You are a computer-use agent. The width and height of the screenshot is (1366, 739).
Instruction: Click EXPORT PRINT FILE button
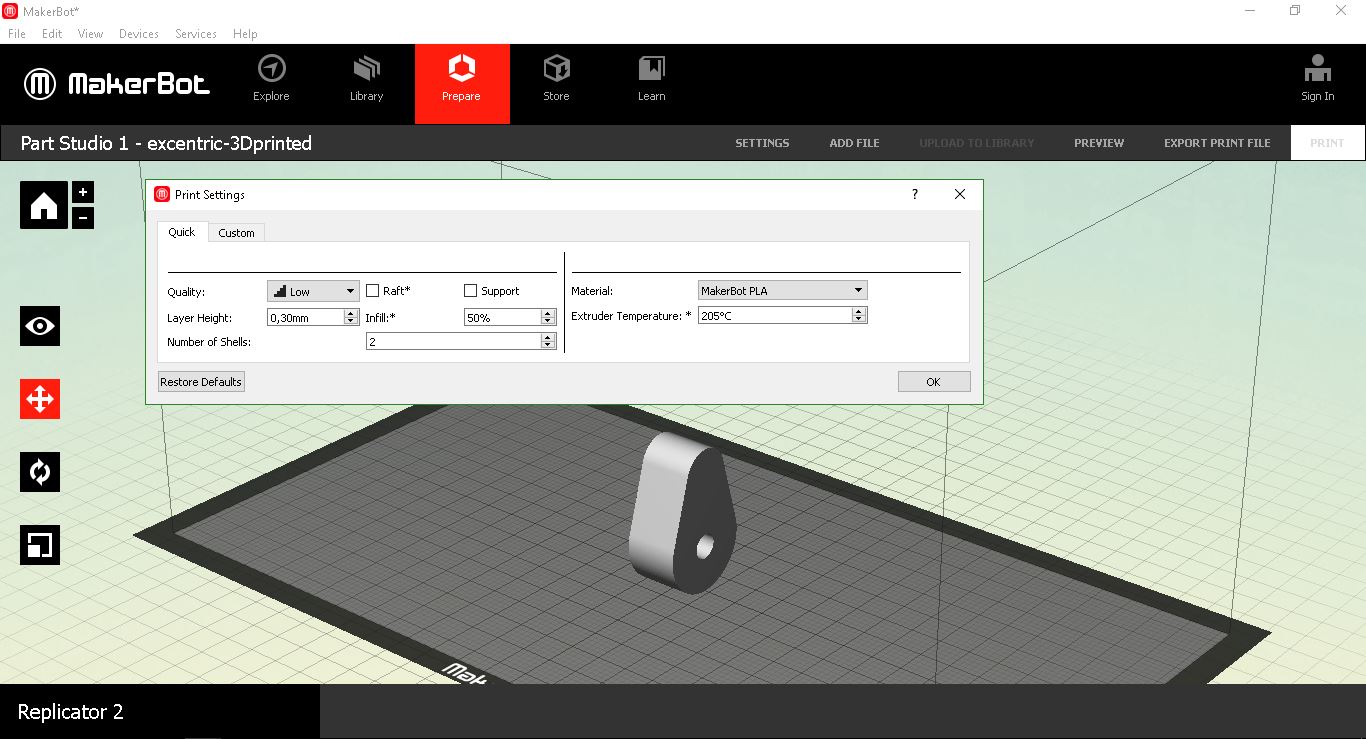pyautogui.click(x=1217, y=143)
